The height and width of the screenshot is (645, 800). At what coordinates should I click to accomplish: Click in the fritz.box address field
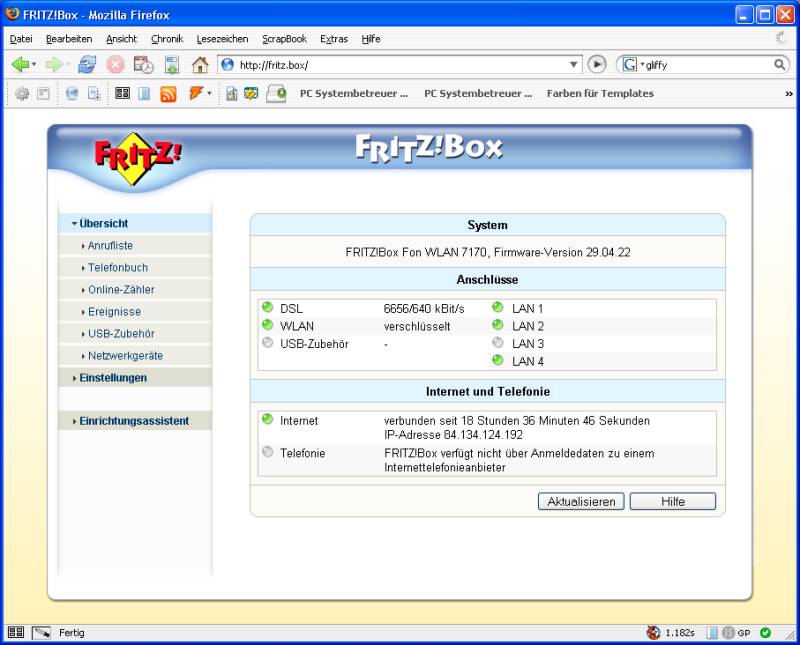(x=401, y=65)
